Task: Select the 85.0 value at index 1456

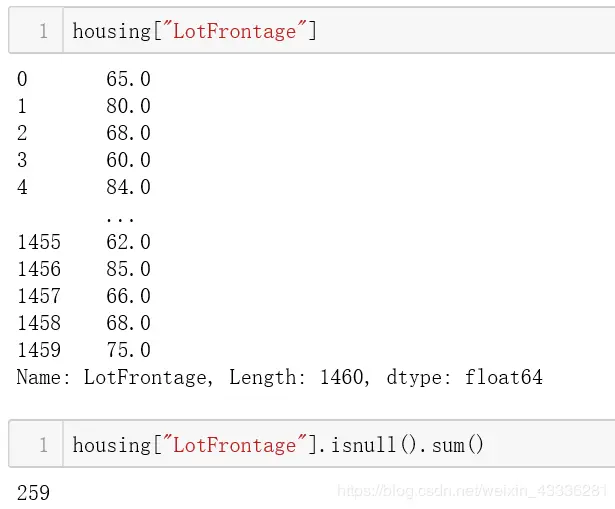Action: pyautogui.click(x=128, y=269)
